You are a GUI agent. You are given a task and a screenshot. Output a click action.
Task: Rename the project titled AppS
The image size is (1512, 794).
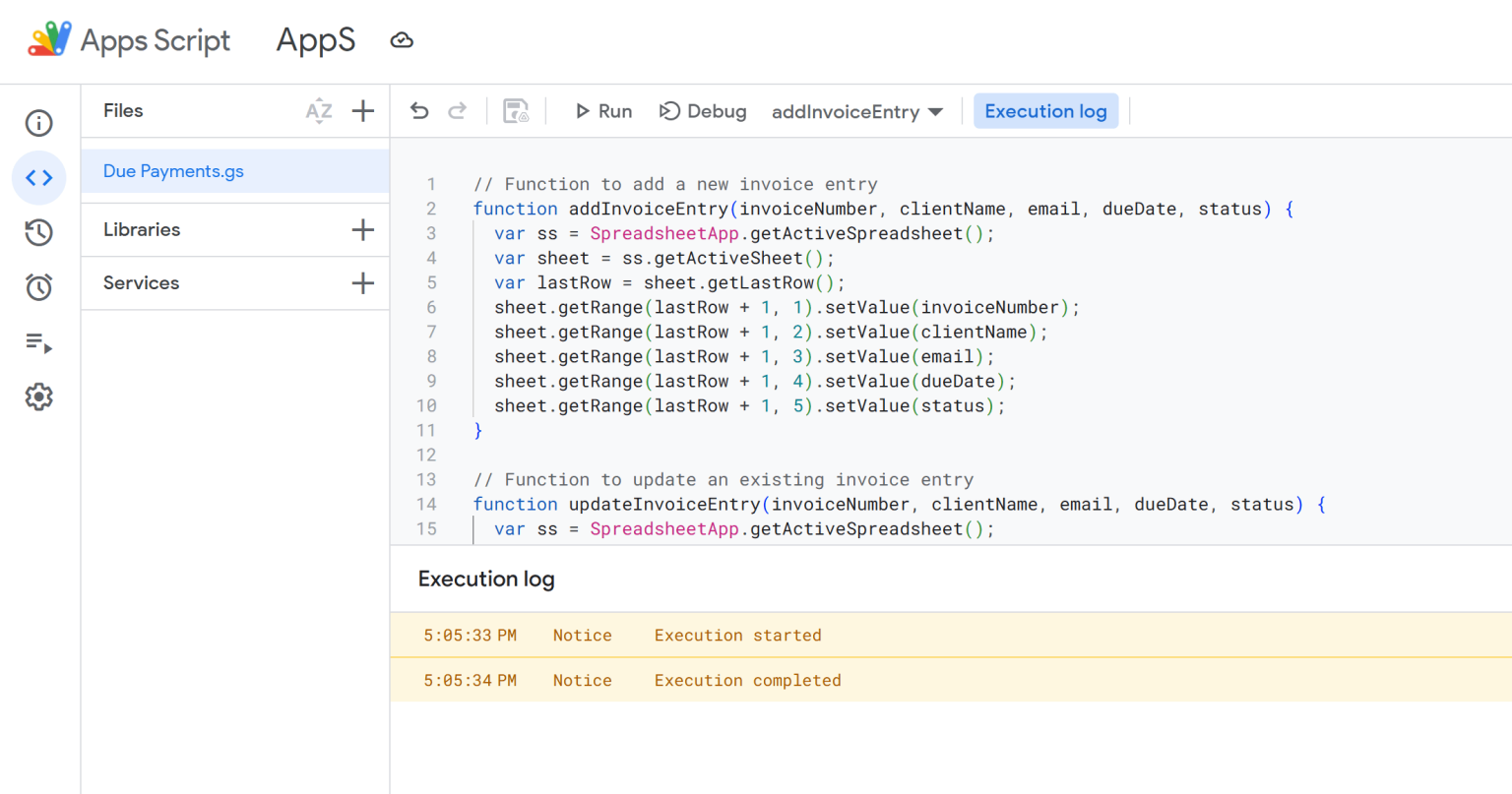(x=315, y=40)
